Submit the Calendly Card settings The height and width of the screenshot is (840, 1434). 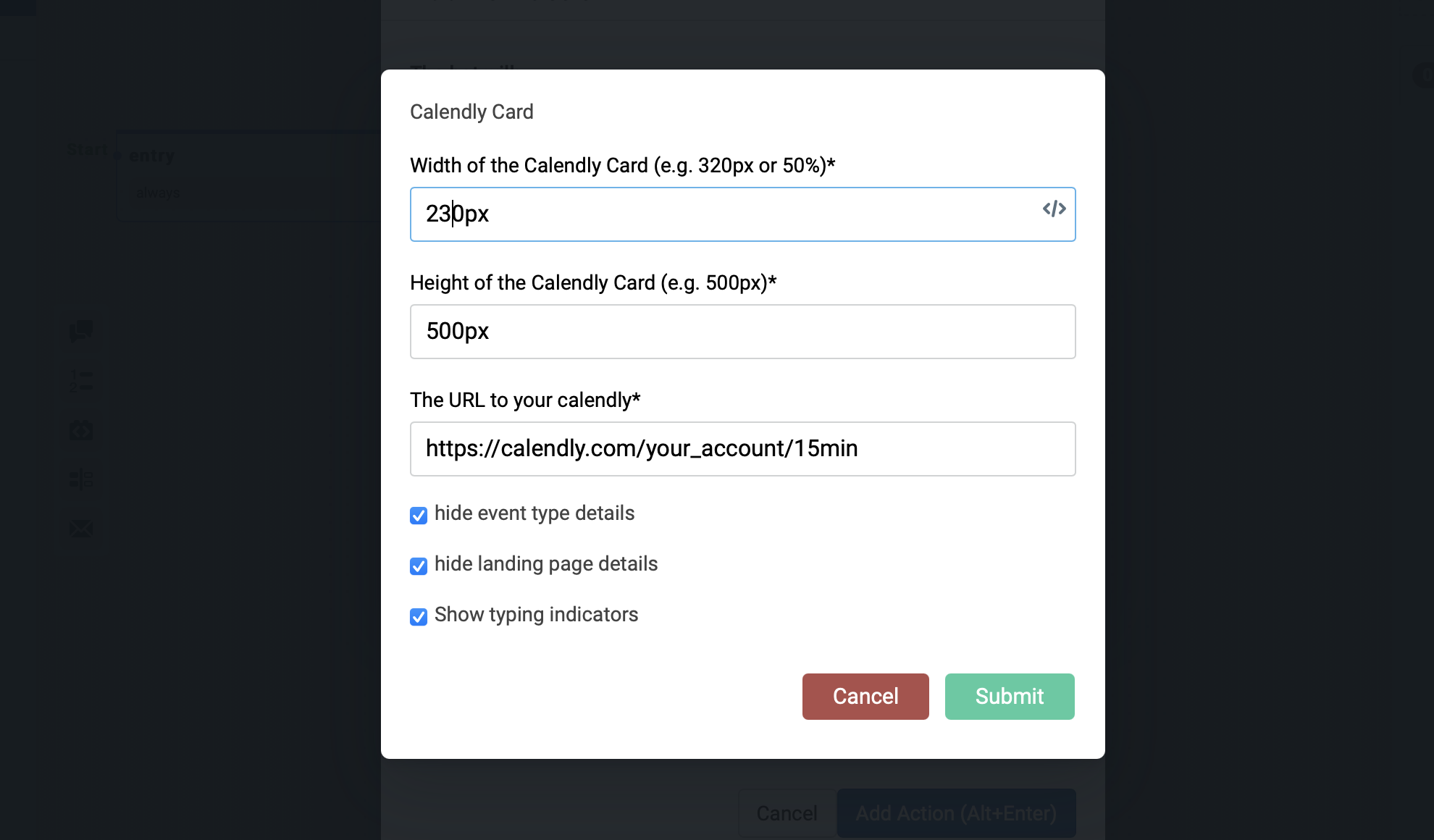[1009, 696]
